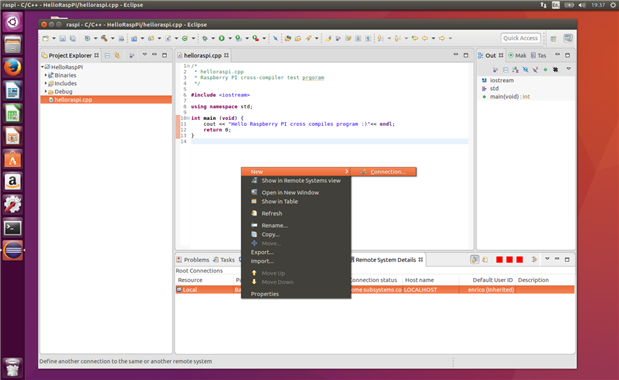This screenshot has height=380, width=619.
Task: Click the Save All toolbar icon
Action: click(x=73, y=38)
